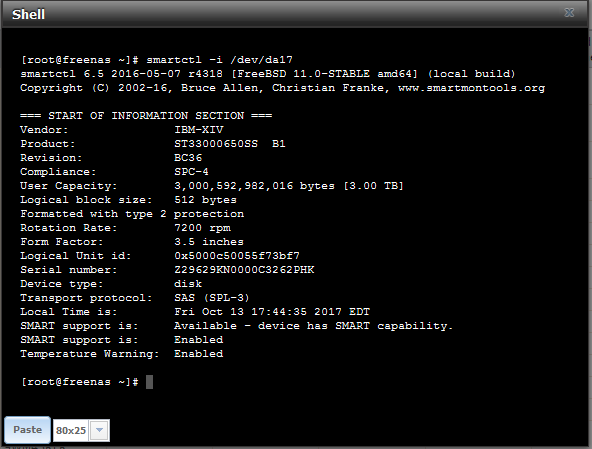Click the Local Time Fri Oct 13 value
Viewport: 592px width, 449px height.
[272, 312]
